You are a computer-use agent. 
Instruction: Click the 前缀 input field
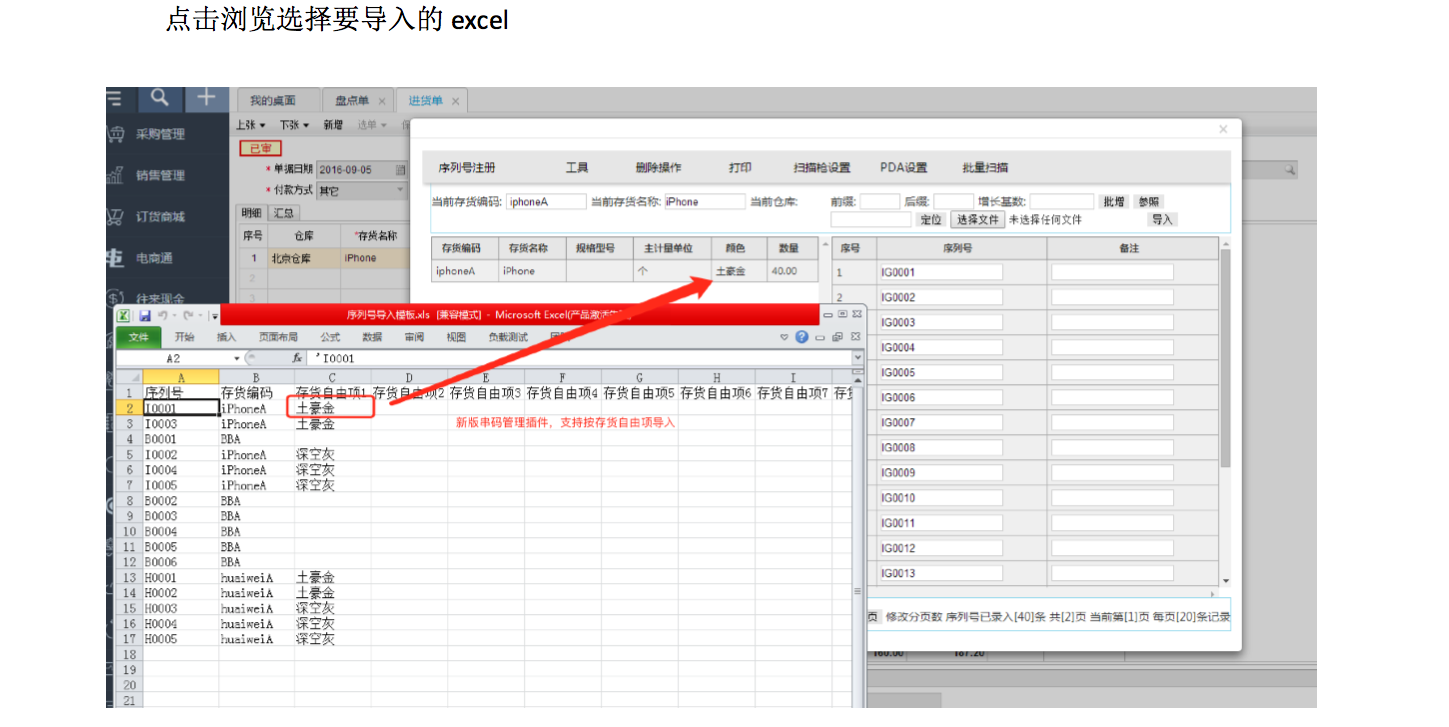point(880,202)
